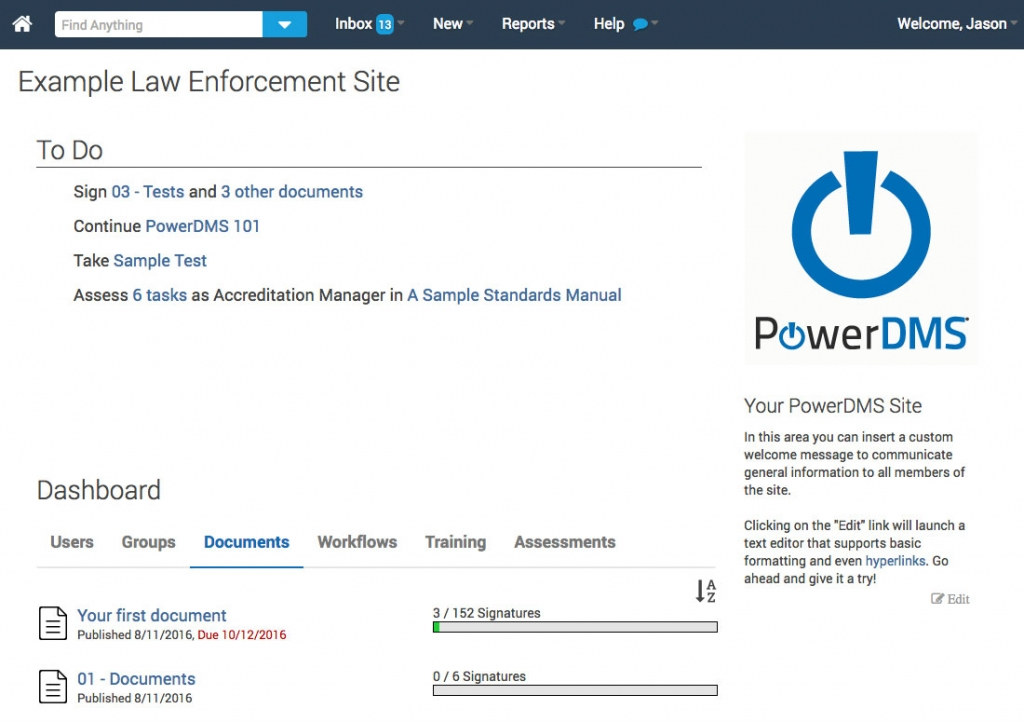Click the 3 / 152 Signatures progress bar
Screen dimensions: 1024x722
[575, 627]
